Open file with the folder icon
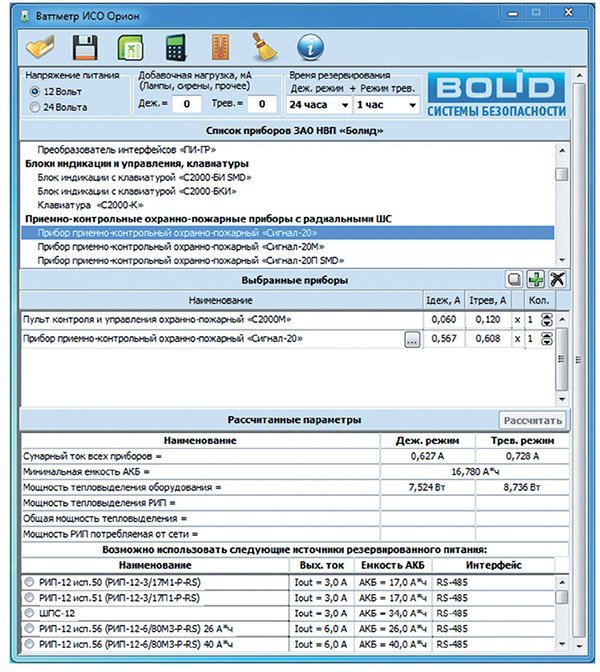Image resolution: width=600 pixels, height=672 pixels. 41,46
